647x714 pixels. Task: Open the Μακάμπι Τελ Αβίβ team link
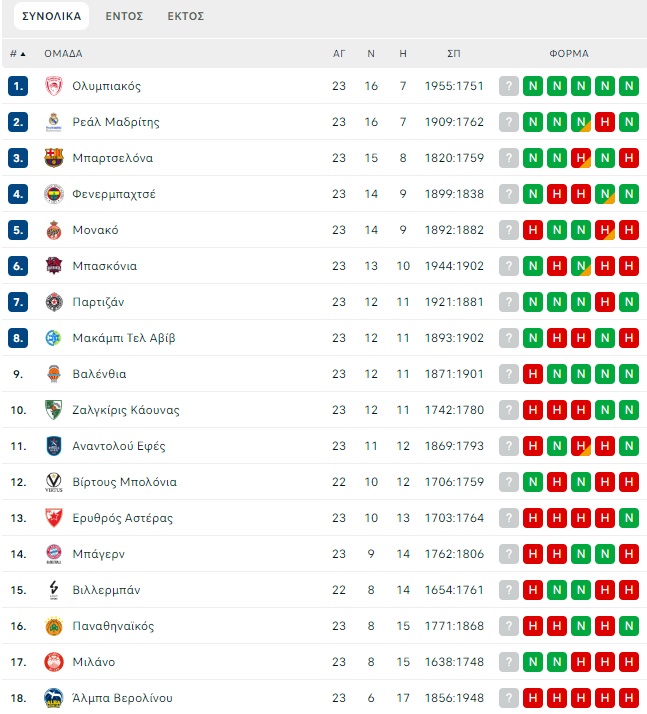tap(124, 338)
